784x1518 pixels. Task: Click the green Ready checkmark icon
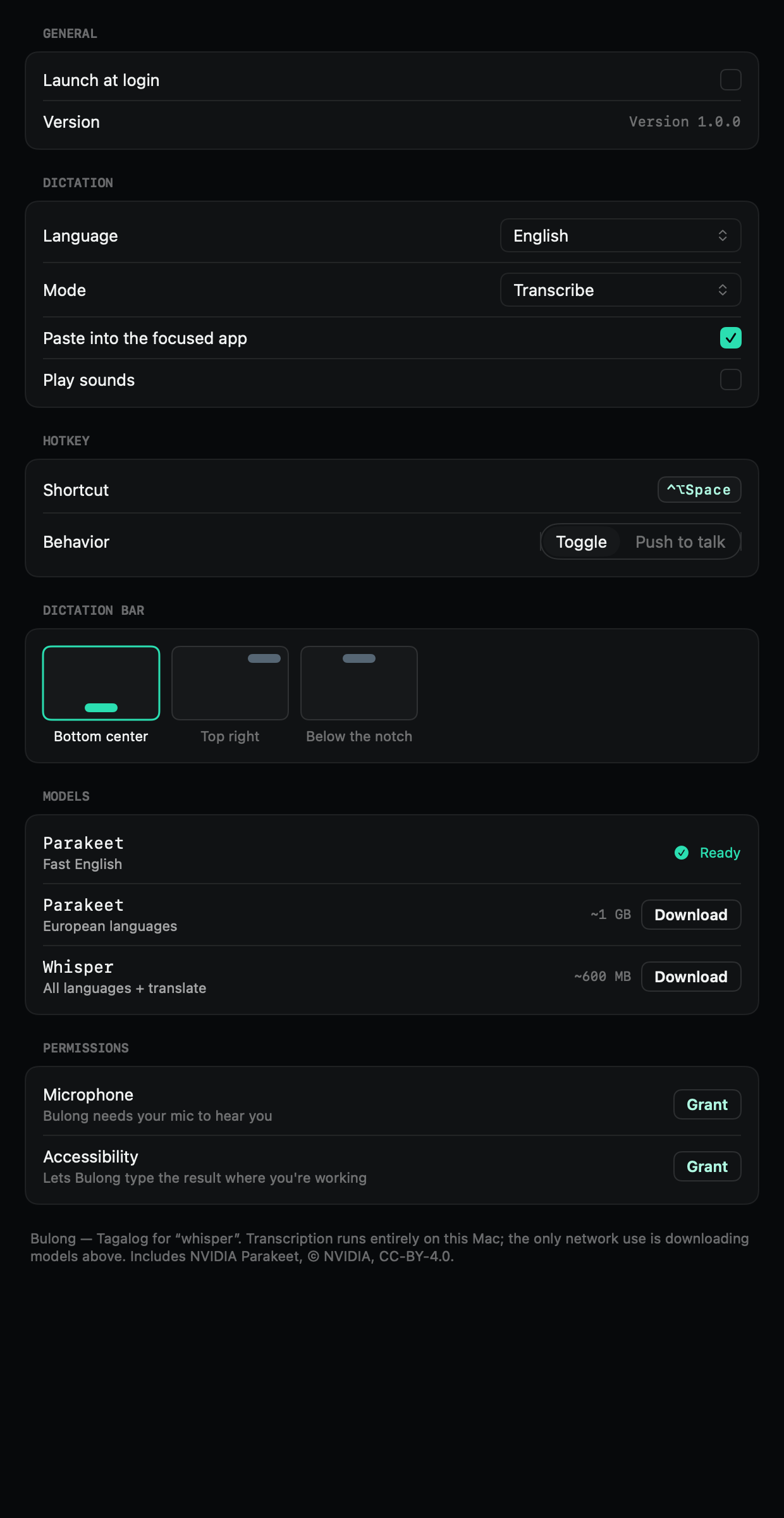pos(682,853)
